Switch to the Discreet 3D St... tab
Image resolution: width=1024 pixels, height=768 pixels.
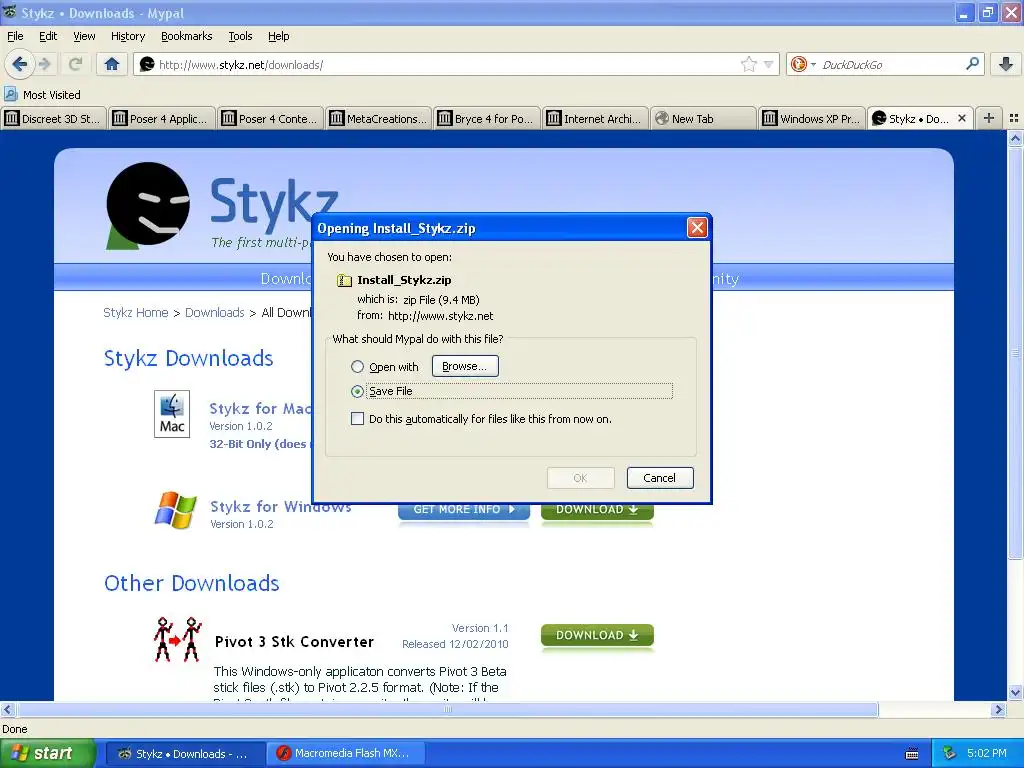[53, 119]
